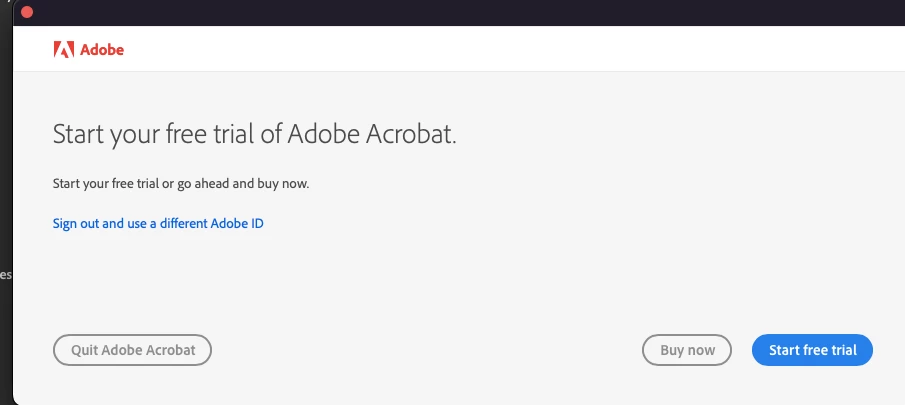Click the red Adobe logo icon
This screenshot has height=405, width=905.
[63, 49]
